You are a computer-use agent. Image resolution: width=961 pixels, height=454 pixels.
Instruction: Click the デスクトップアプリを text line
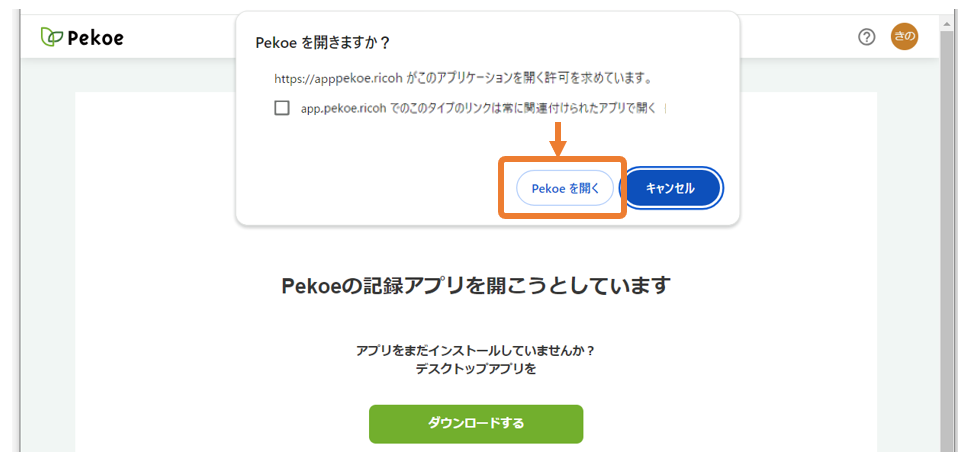pos(476,369)
